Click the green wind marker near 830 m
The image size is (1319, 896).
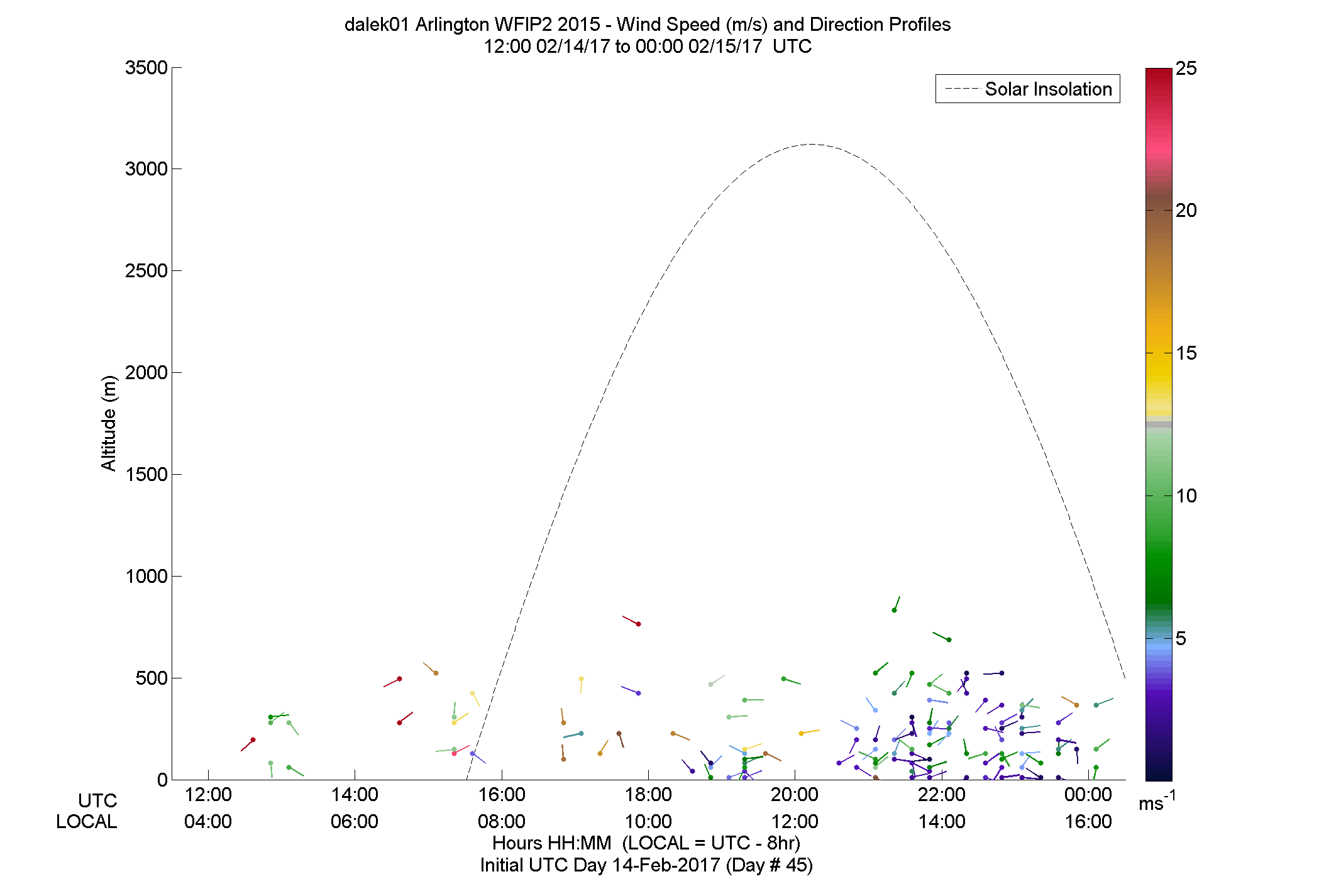click(894, 610)
